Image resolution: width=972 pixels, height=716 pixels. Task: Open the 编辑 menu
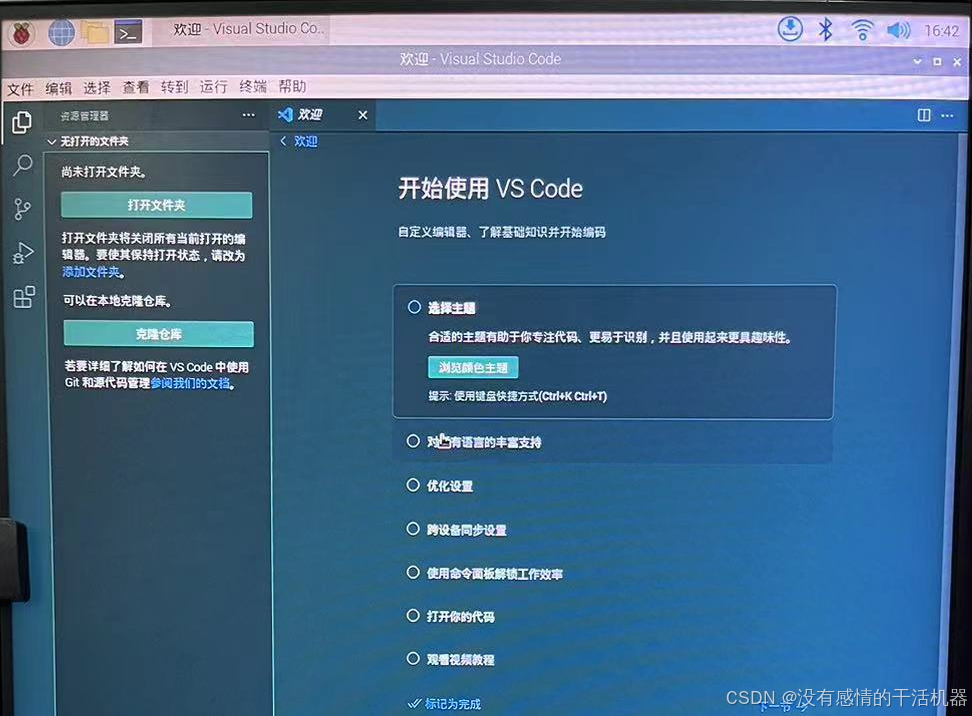[58, 88]
